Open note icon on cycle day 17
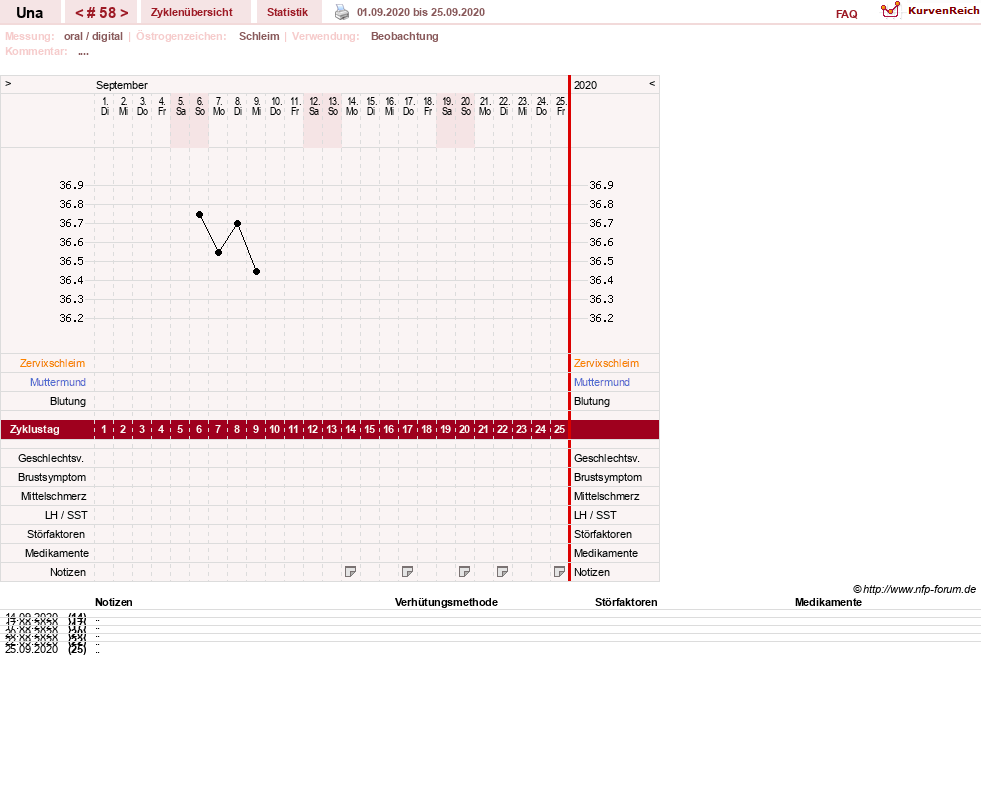 407,571
